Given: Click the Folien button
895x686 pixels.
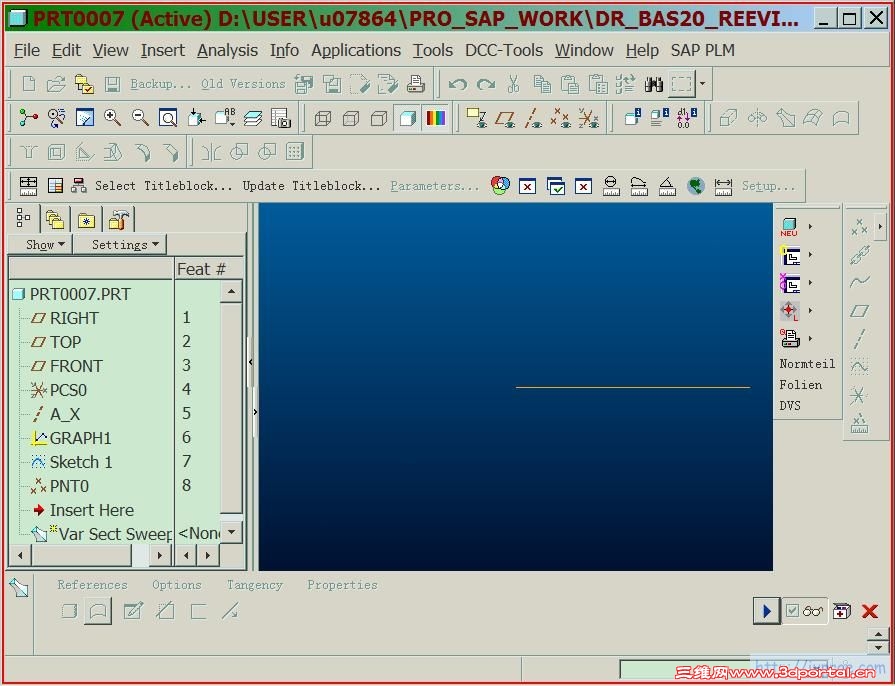Looking at the screenshot, I should 801,385.
